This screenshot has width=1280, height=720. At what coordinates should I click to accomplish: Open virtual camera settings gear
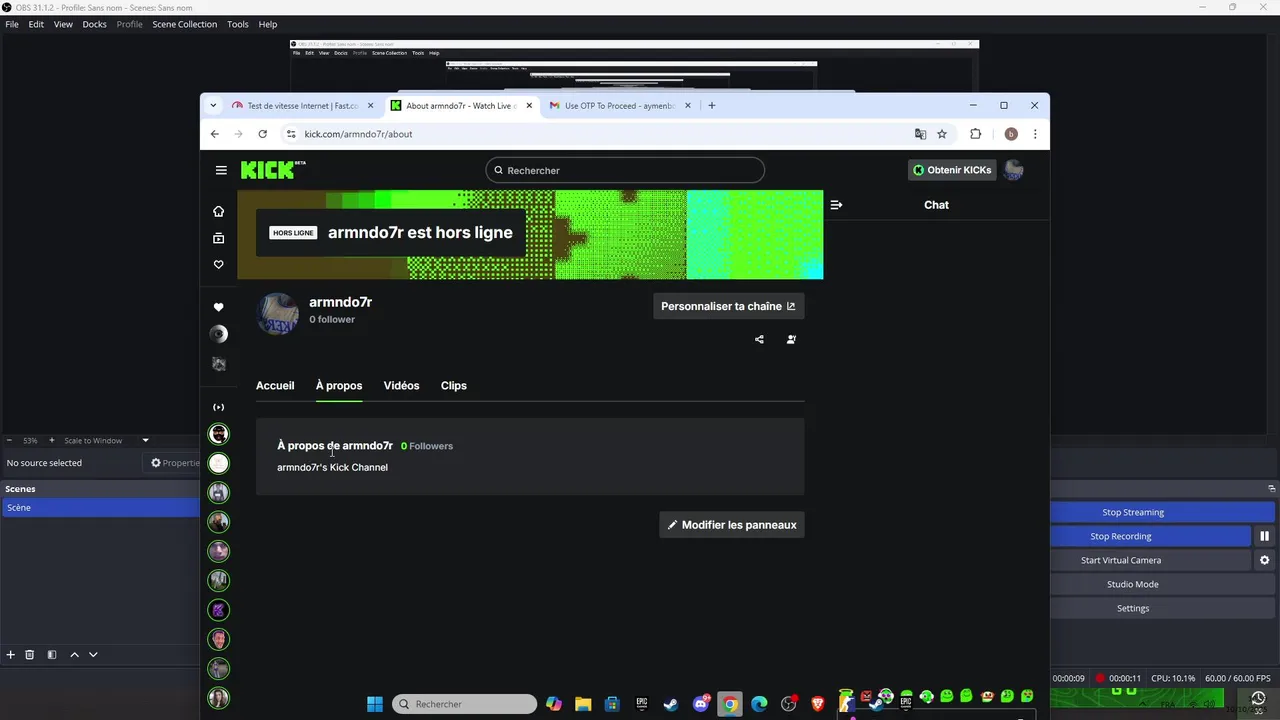click(1264, 560)
